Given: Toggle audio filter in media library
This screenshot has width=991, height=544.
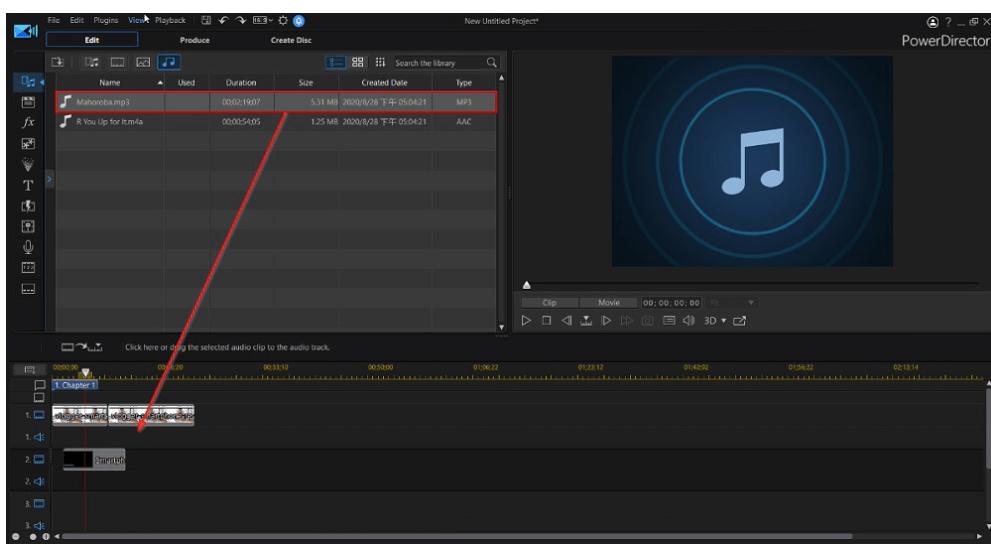Looking at the screenshot, I should tap(169, 62).
